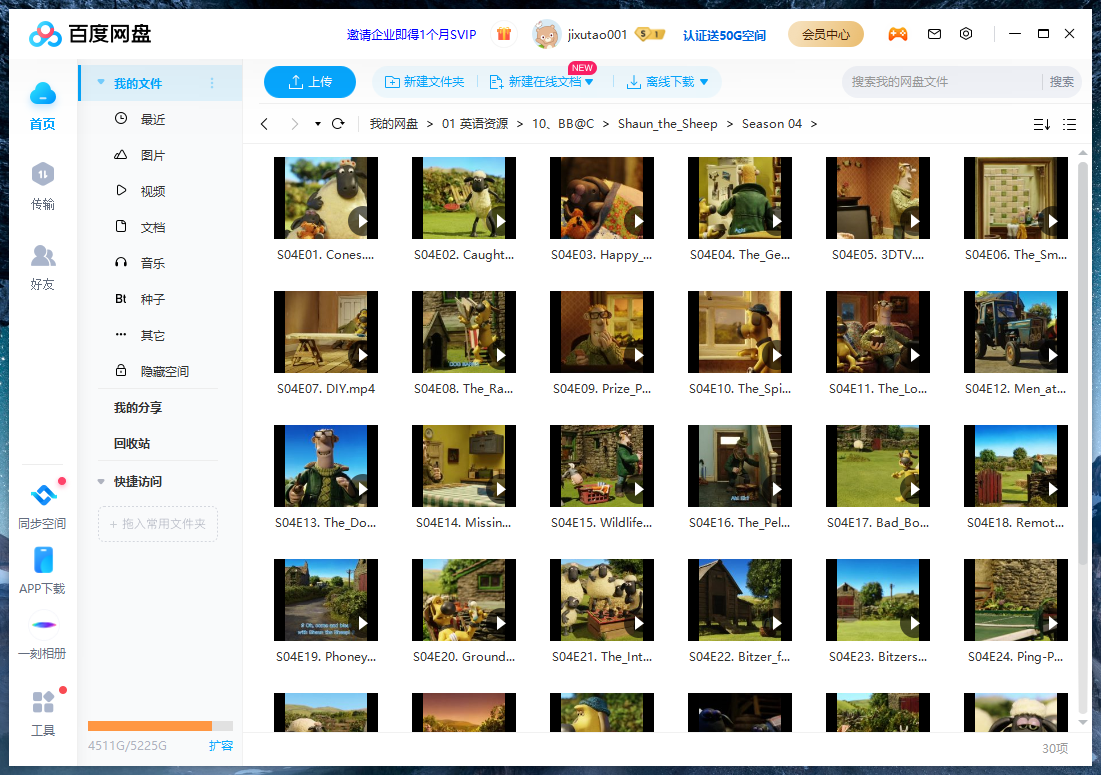The image size is (1101, 775).
Task: Click the storage usage progress bar
Action: (x=160, y=726)
